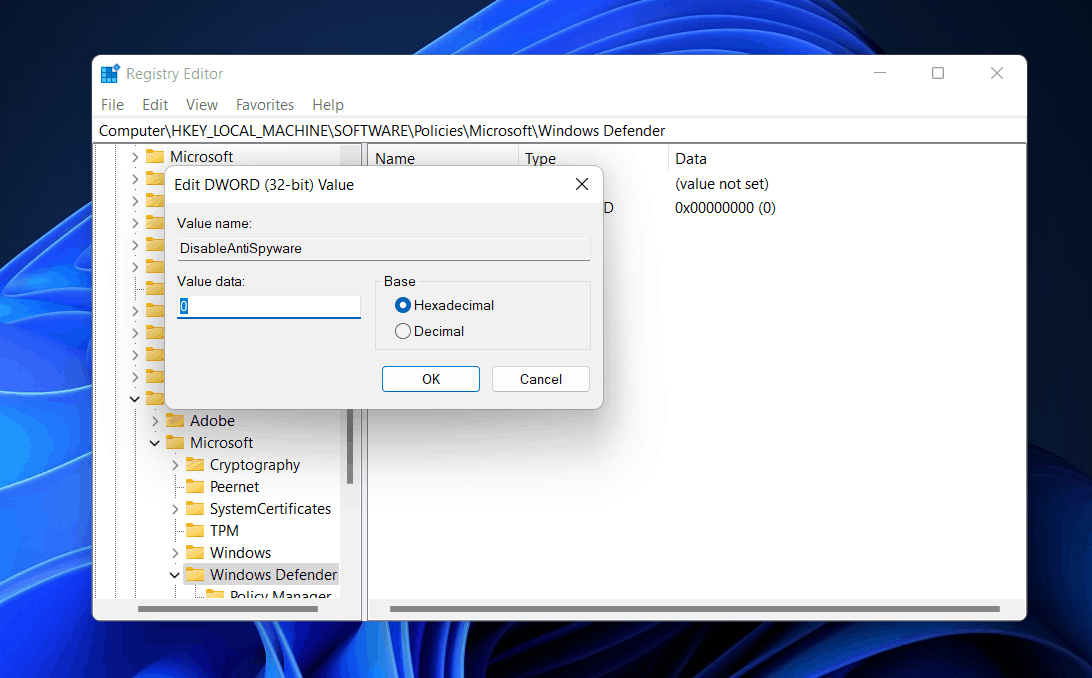Screen dimensions: 1092x678
Task: Expand the Cryptography tree node
Action: (175, 465)
